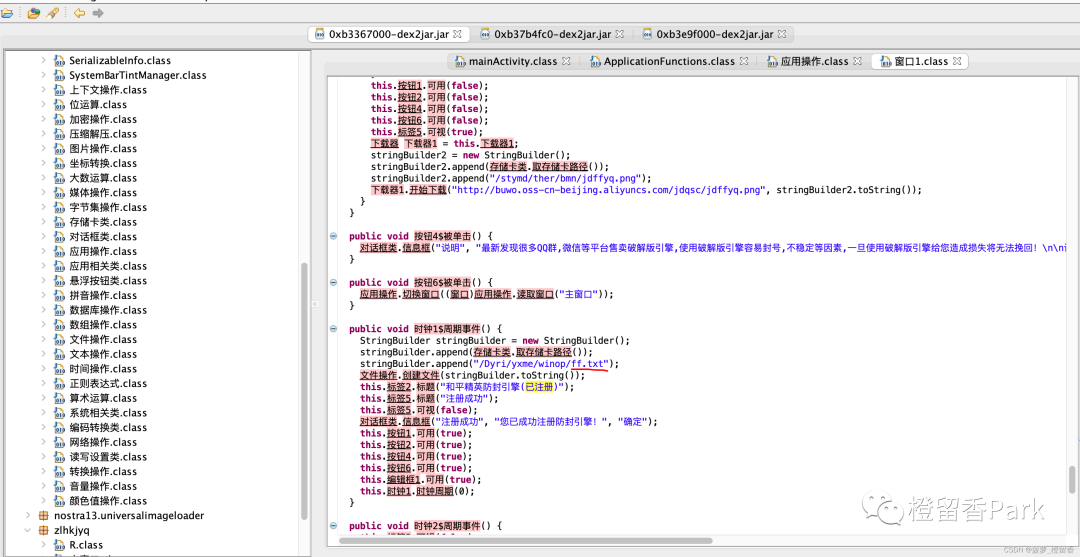Expand 存储卡类.class tree node
Screen dimensions: 1080x557
(x=43, y=222)
